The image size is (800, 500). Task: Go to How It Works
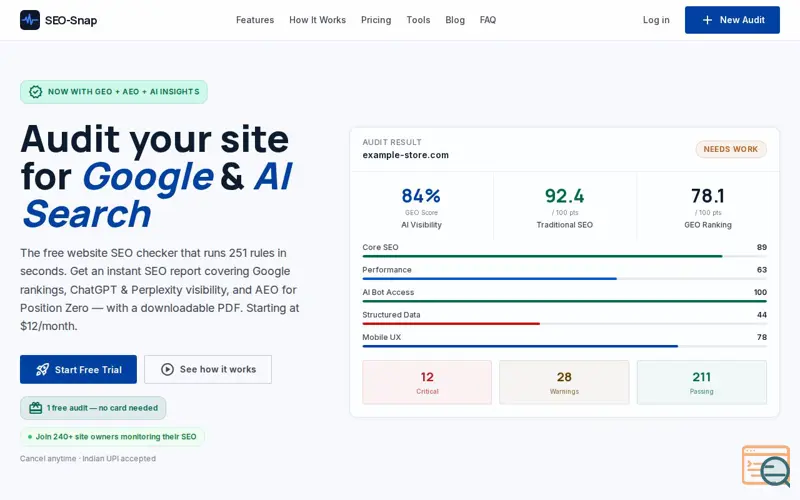[317, 20]
